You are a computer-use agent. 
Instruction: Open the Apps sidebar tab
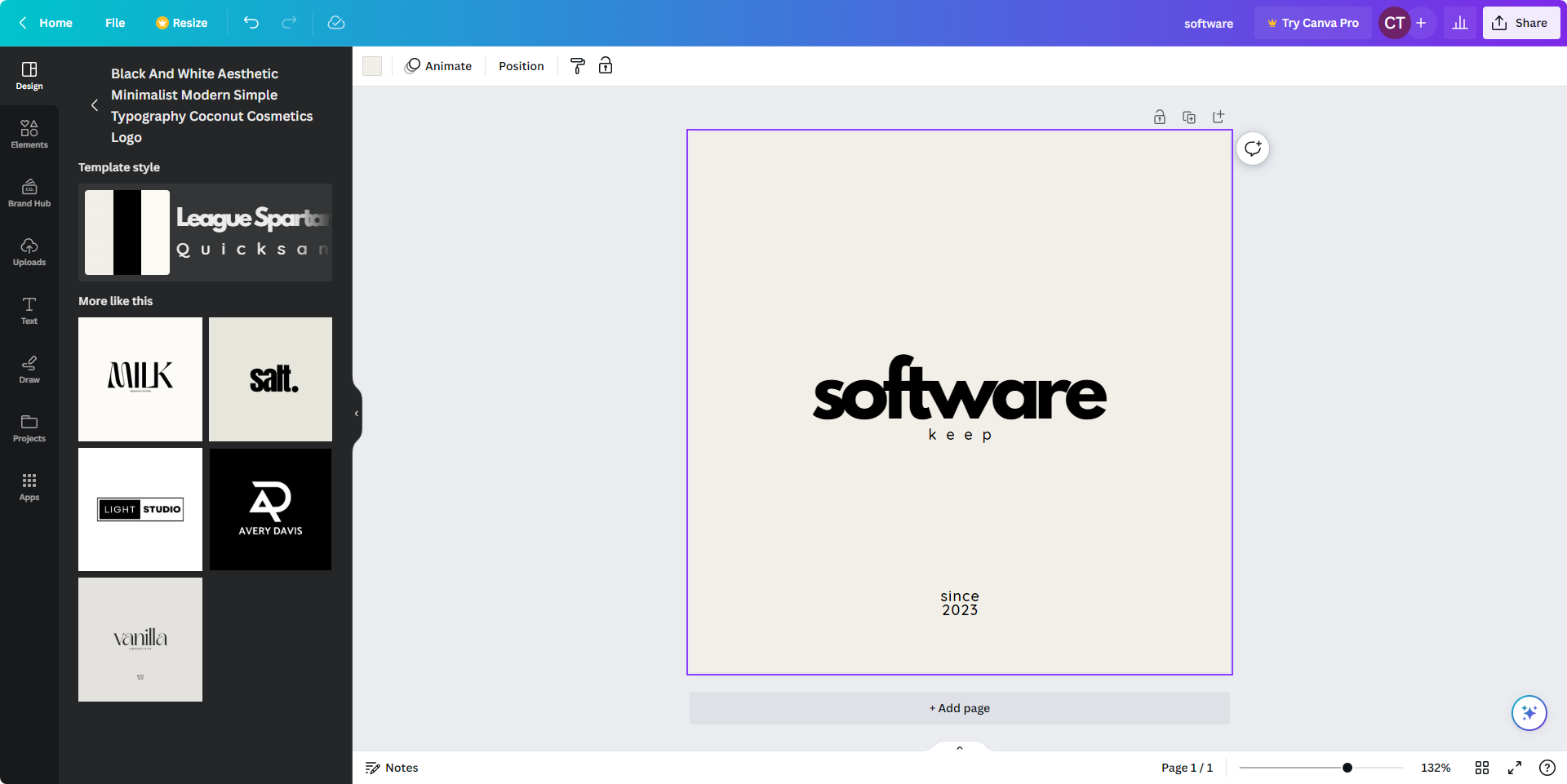[x=29, y=487]
